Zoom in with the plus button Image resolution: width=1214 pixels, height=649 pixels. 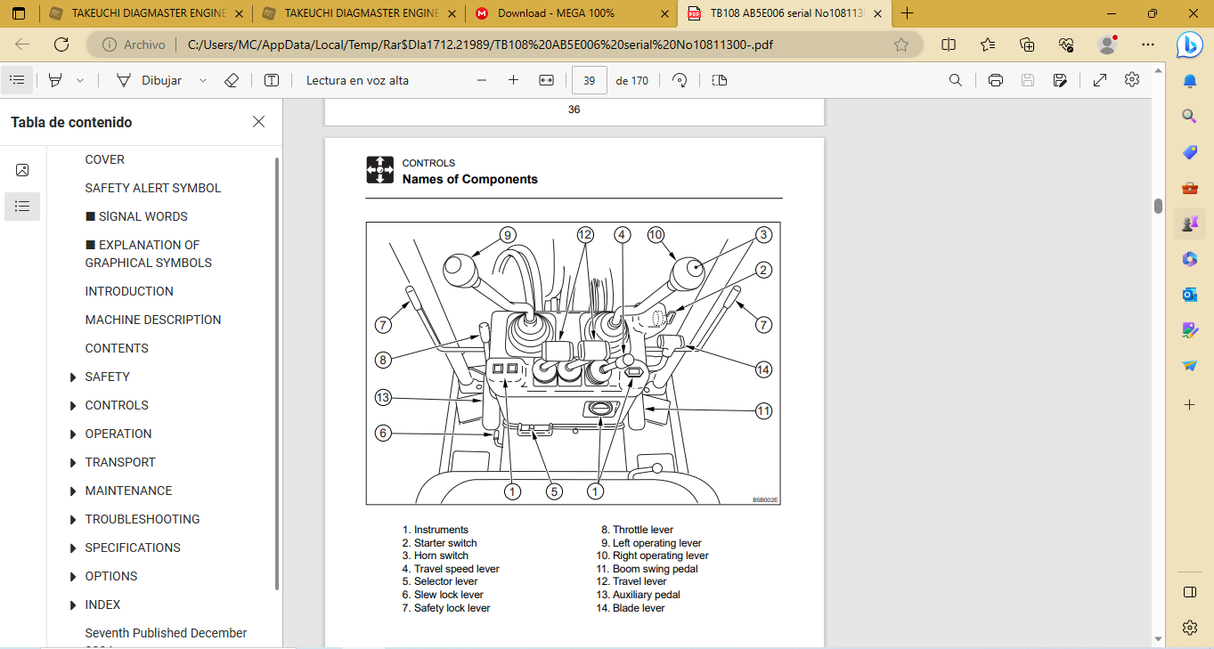point(513,80)
